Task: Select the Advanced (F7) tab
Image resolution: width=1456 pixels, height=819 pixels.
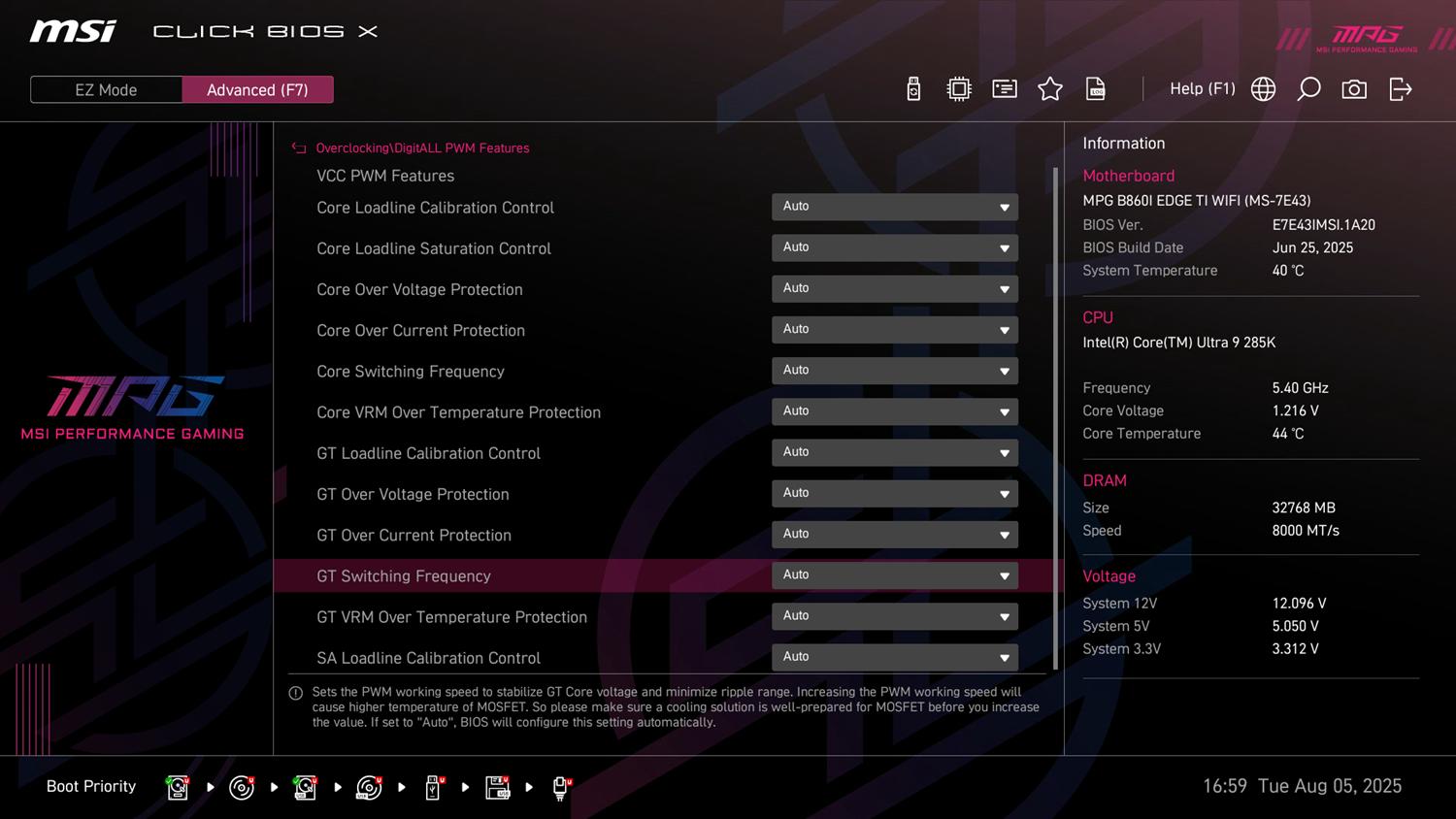Action: coord(257,89)
